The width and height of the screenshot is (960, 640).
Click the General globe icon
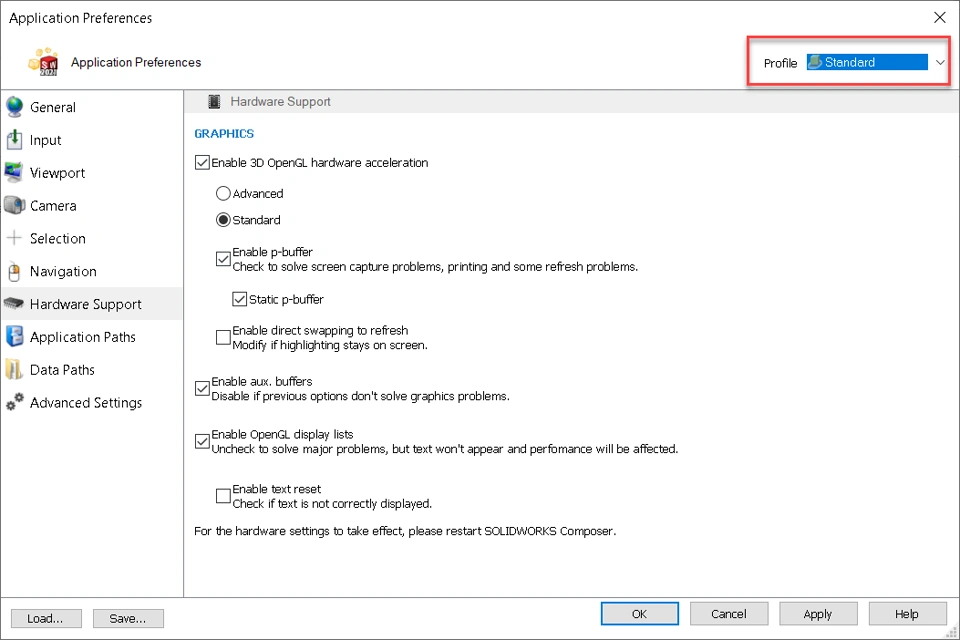click(x=14, y=107)
